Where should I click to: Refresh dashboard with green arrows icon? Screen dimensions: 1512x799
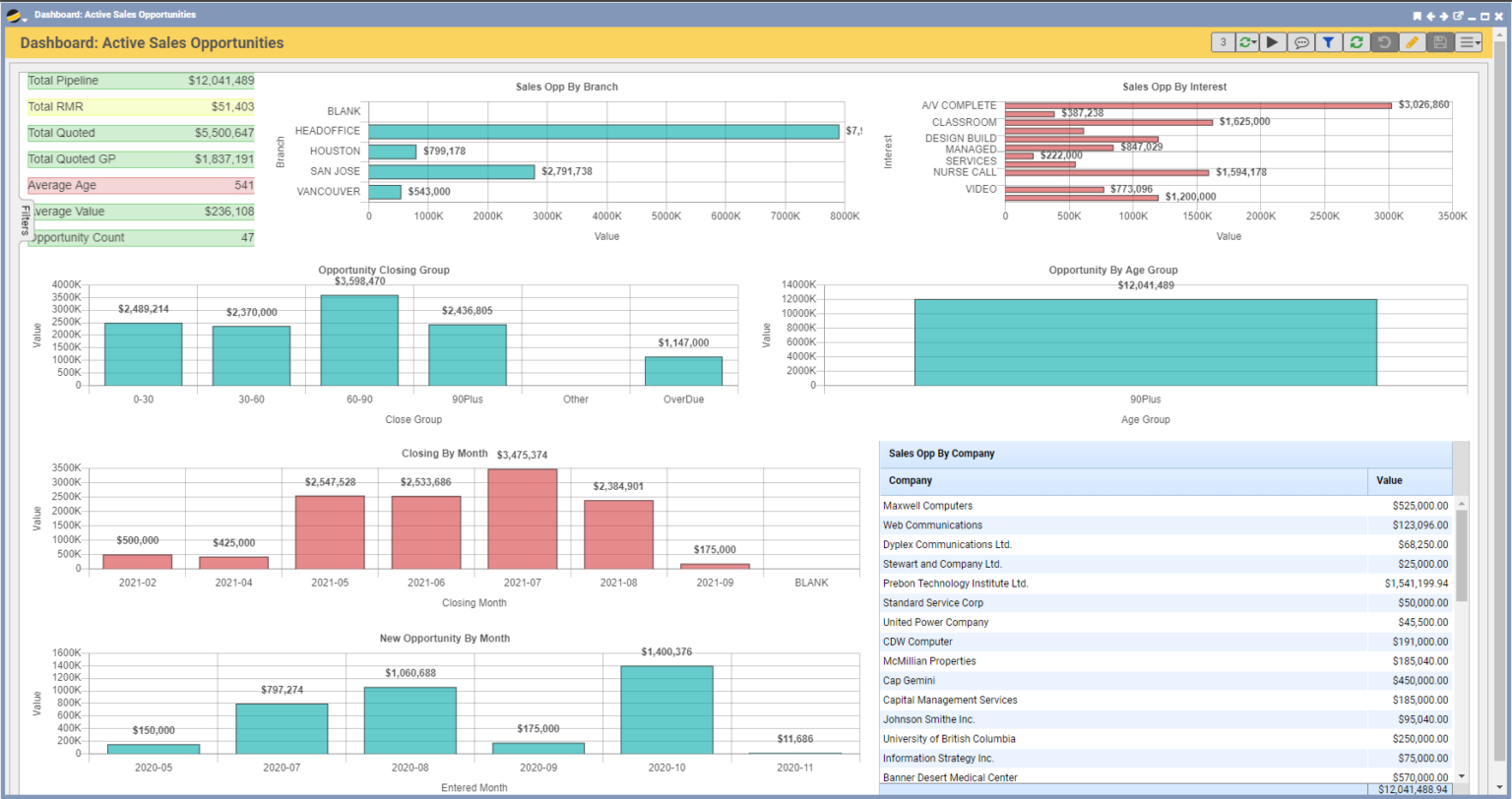[1356, 42]
